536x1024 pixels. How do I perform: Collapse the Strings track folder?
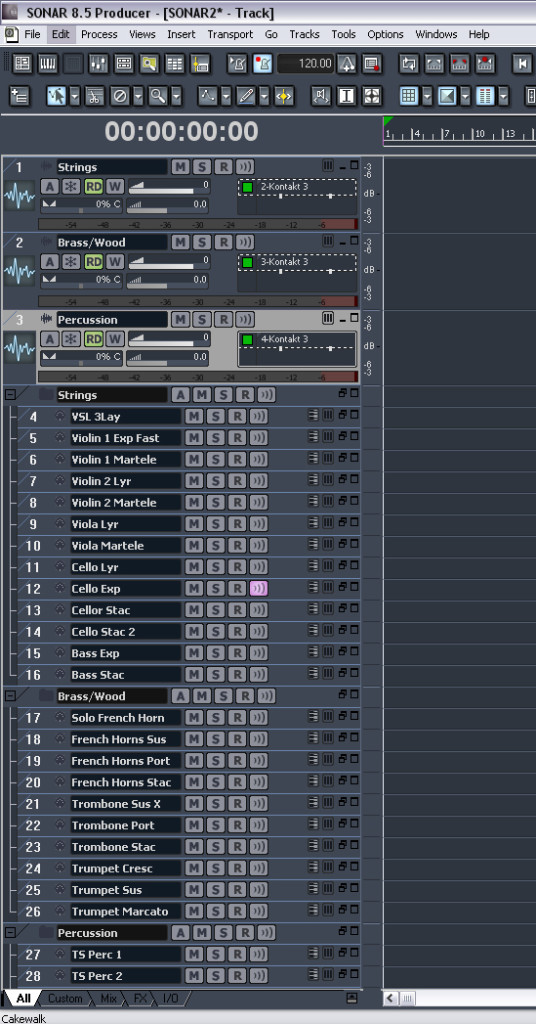click(x=10, y=394)
